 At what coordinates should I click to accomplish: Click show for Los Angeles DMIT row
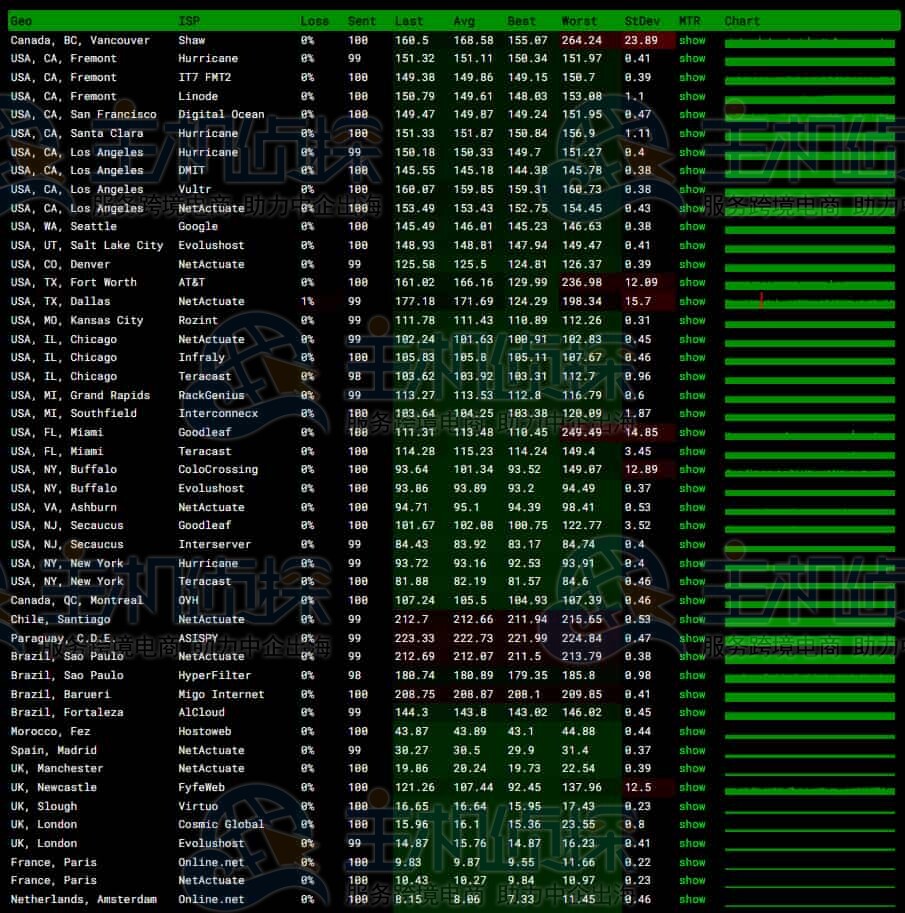pyautogui.click(x=692, y=170)
